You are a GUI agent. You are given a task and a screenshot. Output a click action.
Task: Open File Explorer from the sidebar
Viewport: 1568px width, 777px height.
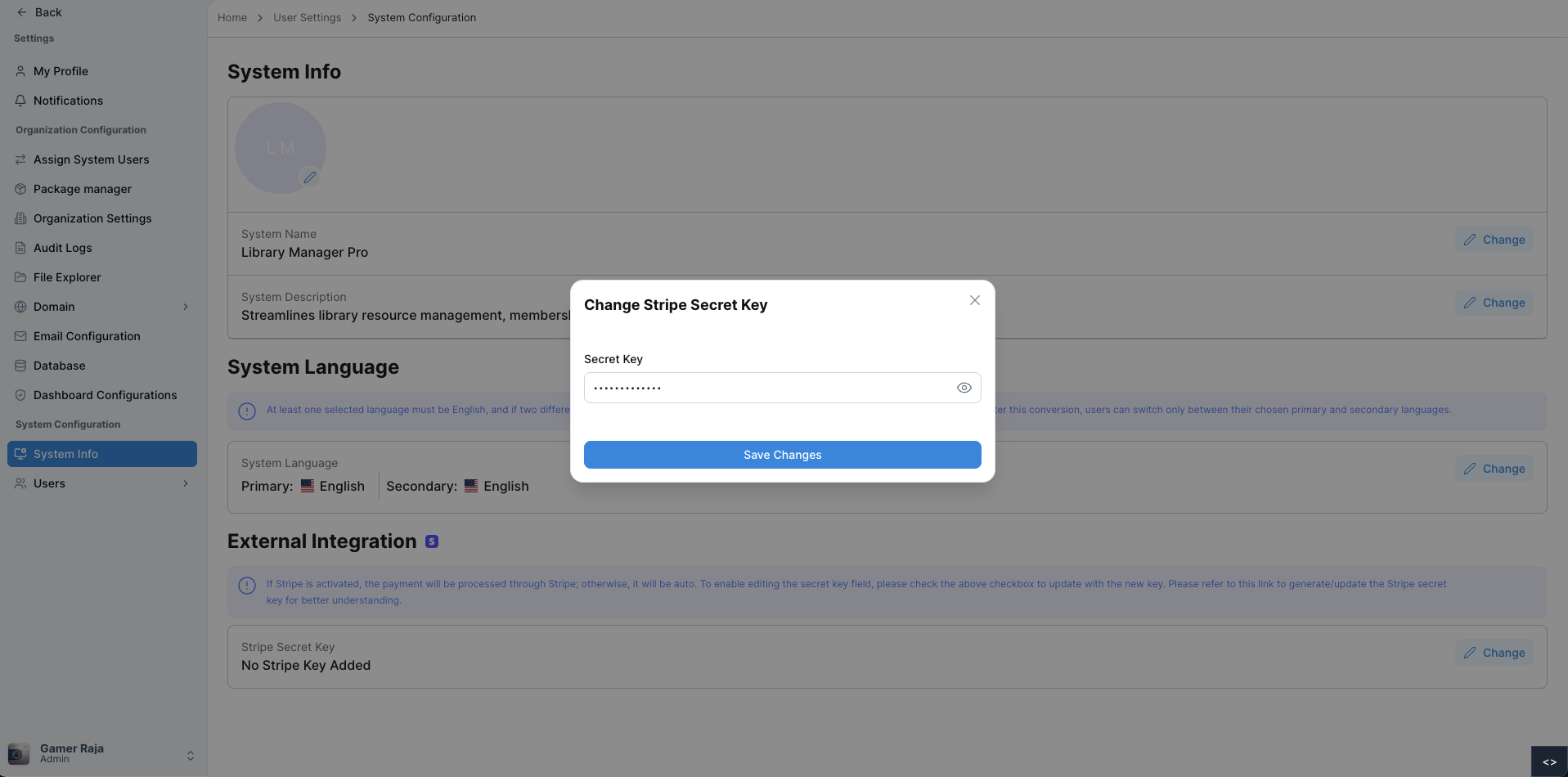pos(20,277)
